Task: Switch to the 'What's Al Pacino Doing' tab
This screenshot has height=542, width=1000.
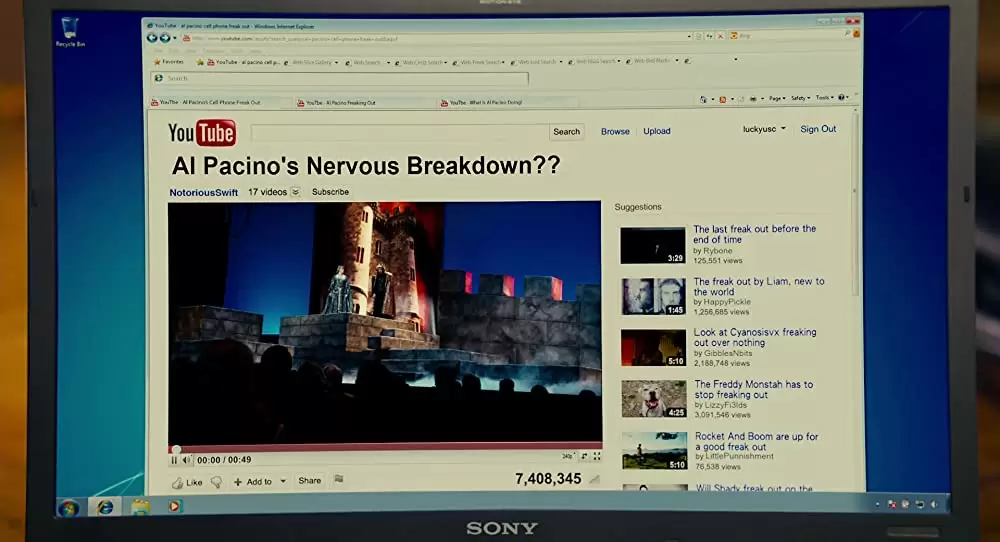Action: point(485,102)
